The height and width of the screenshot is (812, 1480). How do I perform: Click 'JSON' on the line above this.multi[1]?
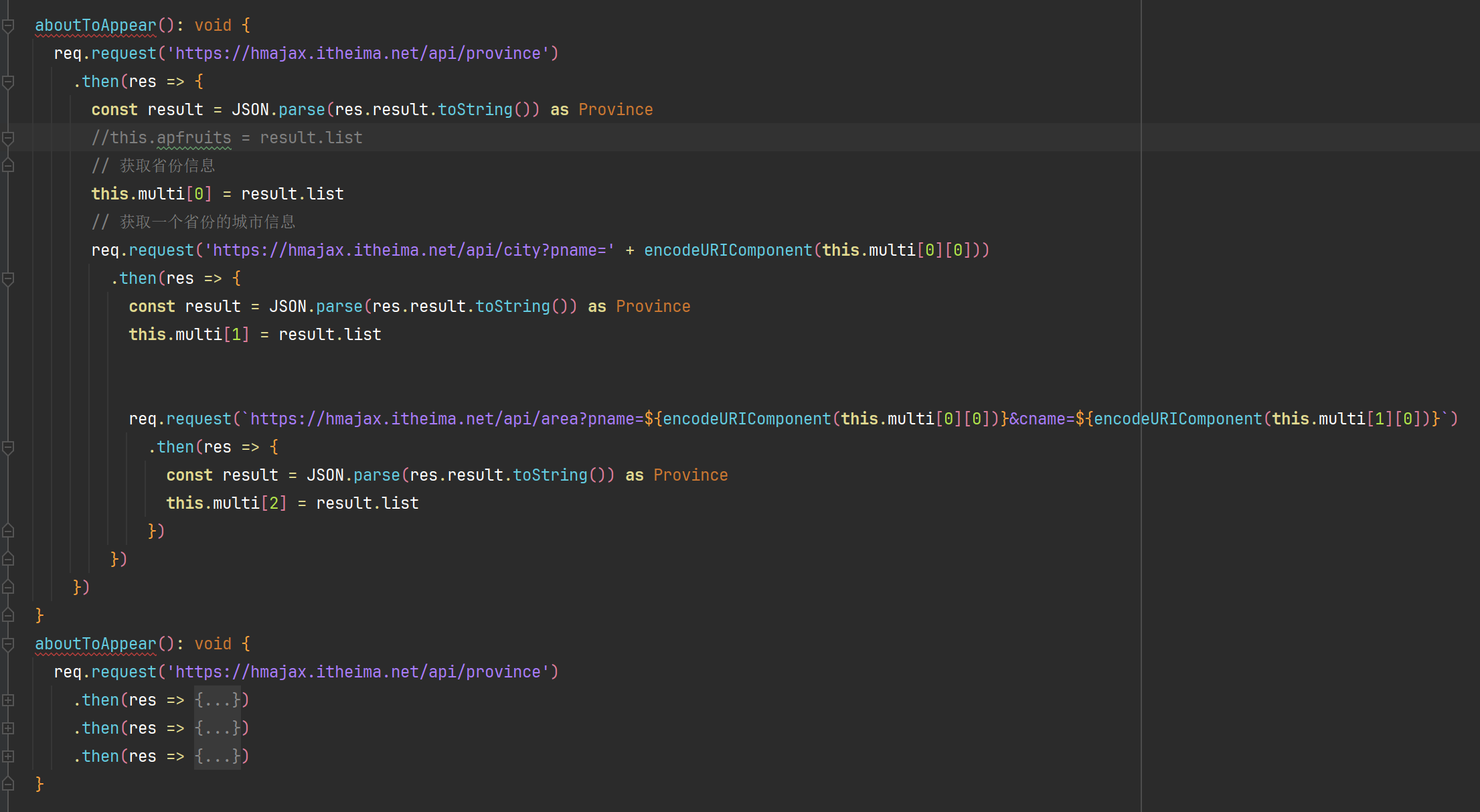pyautogui.click(x=288, y=307)
